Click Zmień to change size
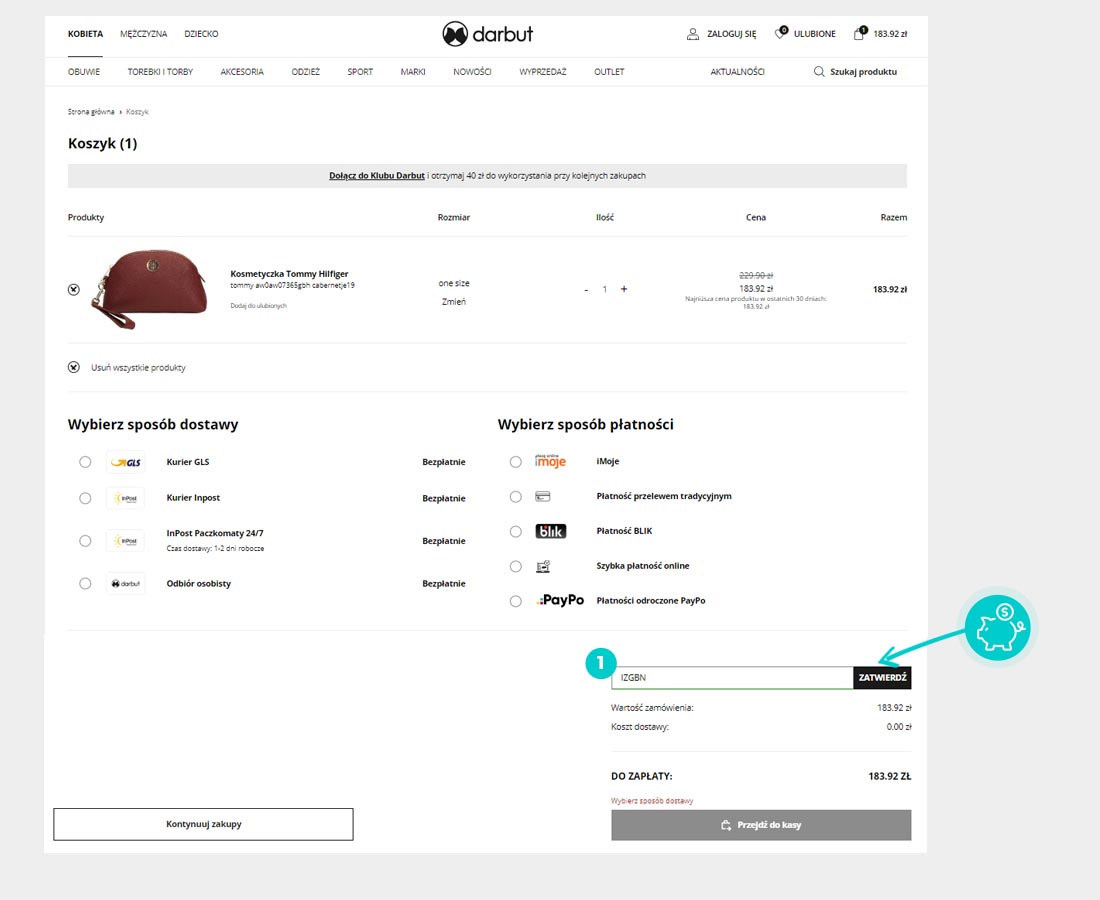This screenshot has height=900, width=1100. pyautogui.click(x=454, y=301)
